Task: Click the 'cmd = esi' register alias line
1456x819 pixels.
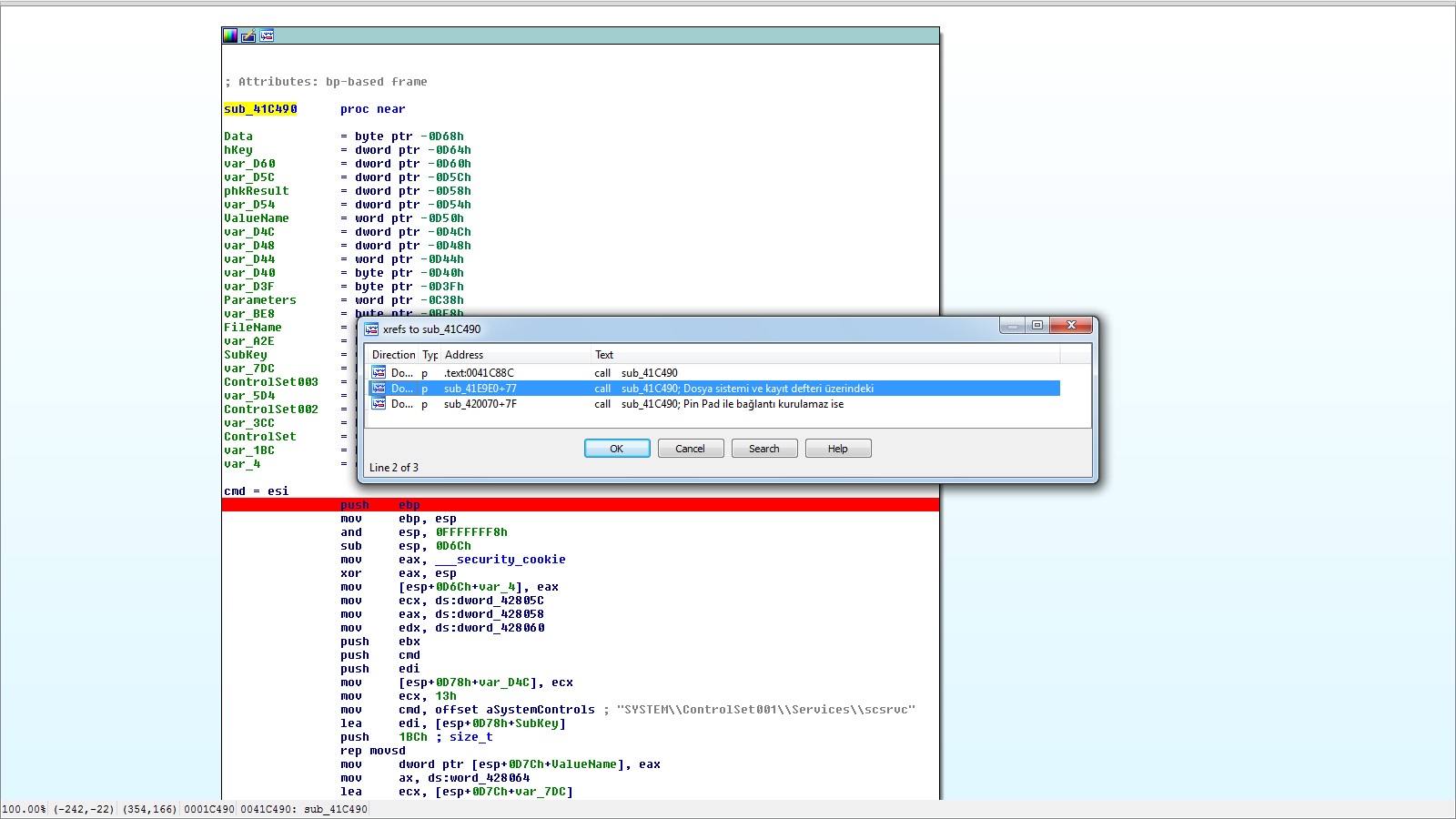Action: tap(257, 491)
